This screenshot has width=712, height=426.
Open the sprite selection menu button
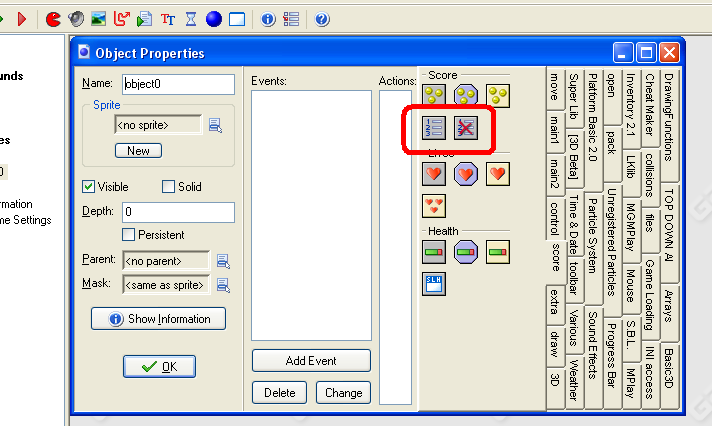click(x=215, y=126)
